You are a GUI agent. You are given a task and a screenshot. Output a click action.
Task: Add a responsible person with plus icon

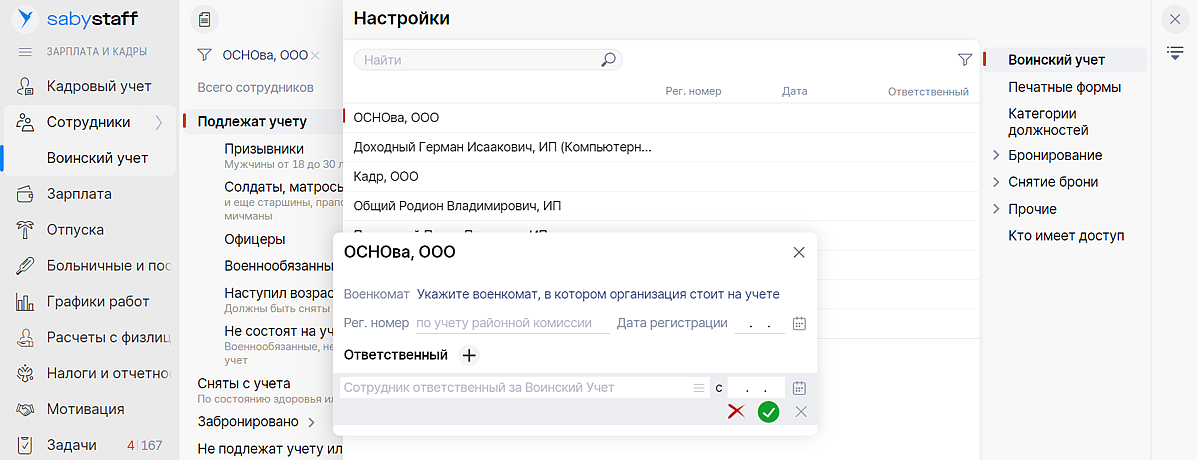tap(469, 355)
